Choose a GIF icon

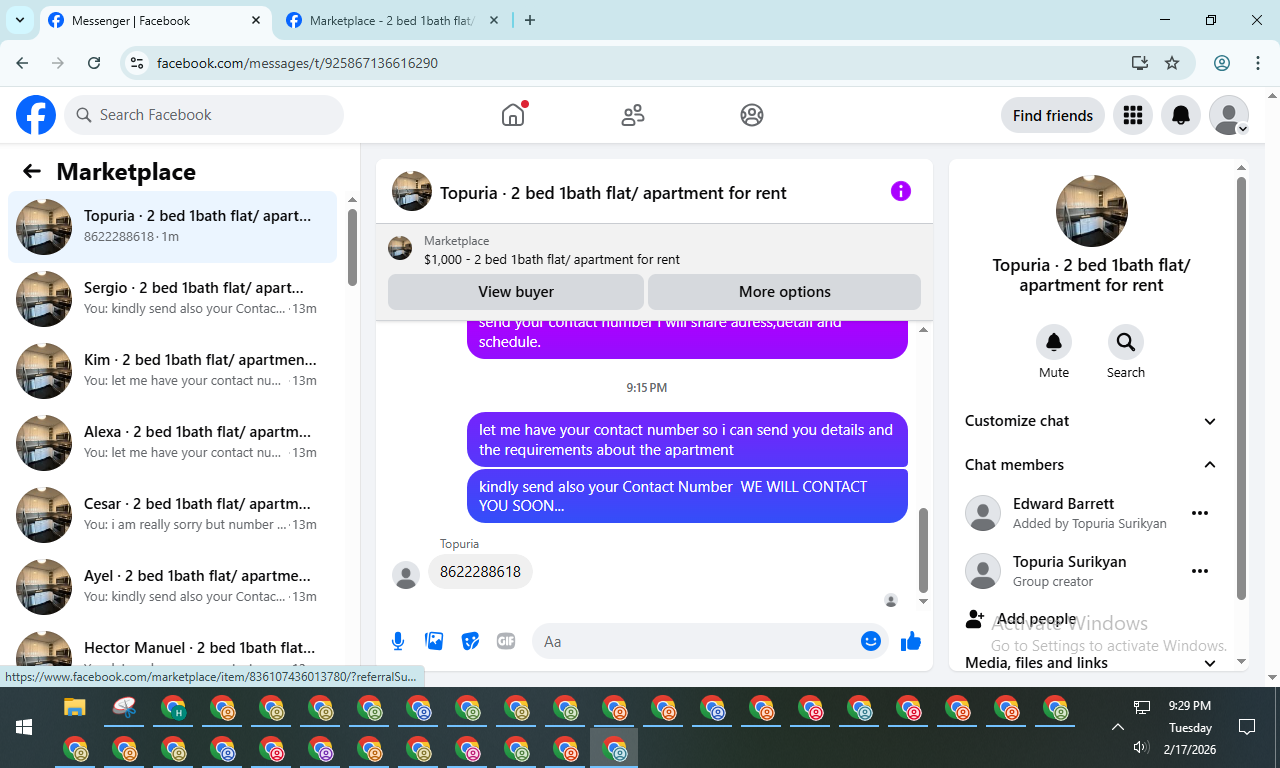point(506,641)
